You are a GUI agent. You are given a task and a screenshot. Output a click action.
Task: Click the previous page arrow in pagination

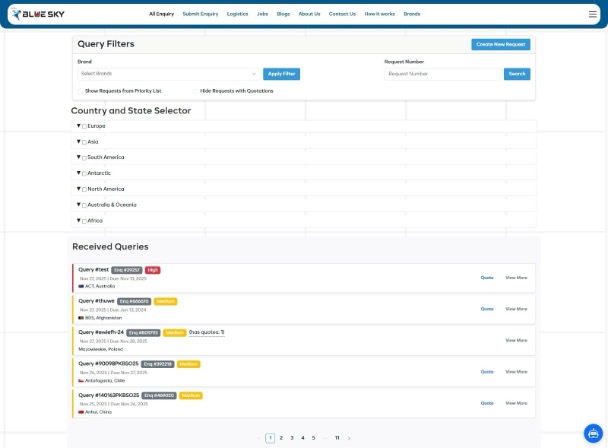click(x=260, y=438)
